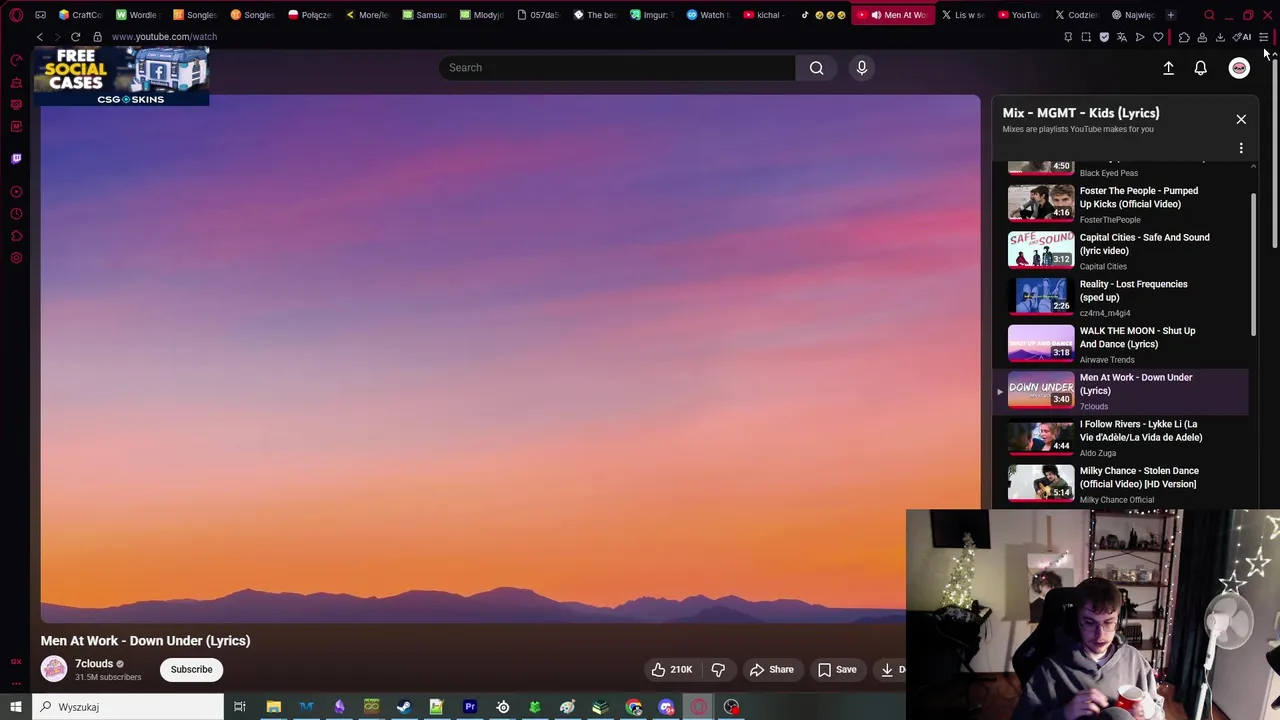
Task: Open Extensions puzzle icon in sidebar
Action: [16, 236]
